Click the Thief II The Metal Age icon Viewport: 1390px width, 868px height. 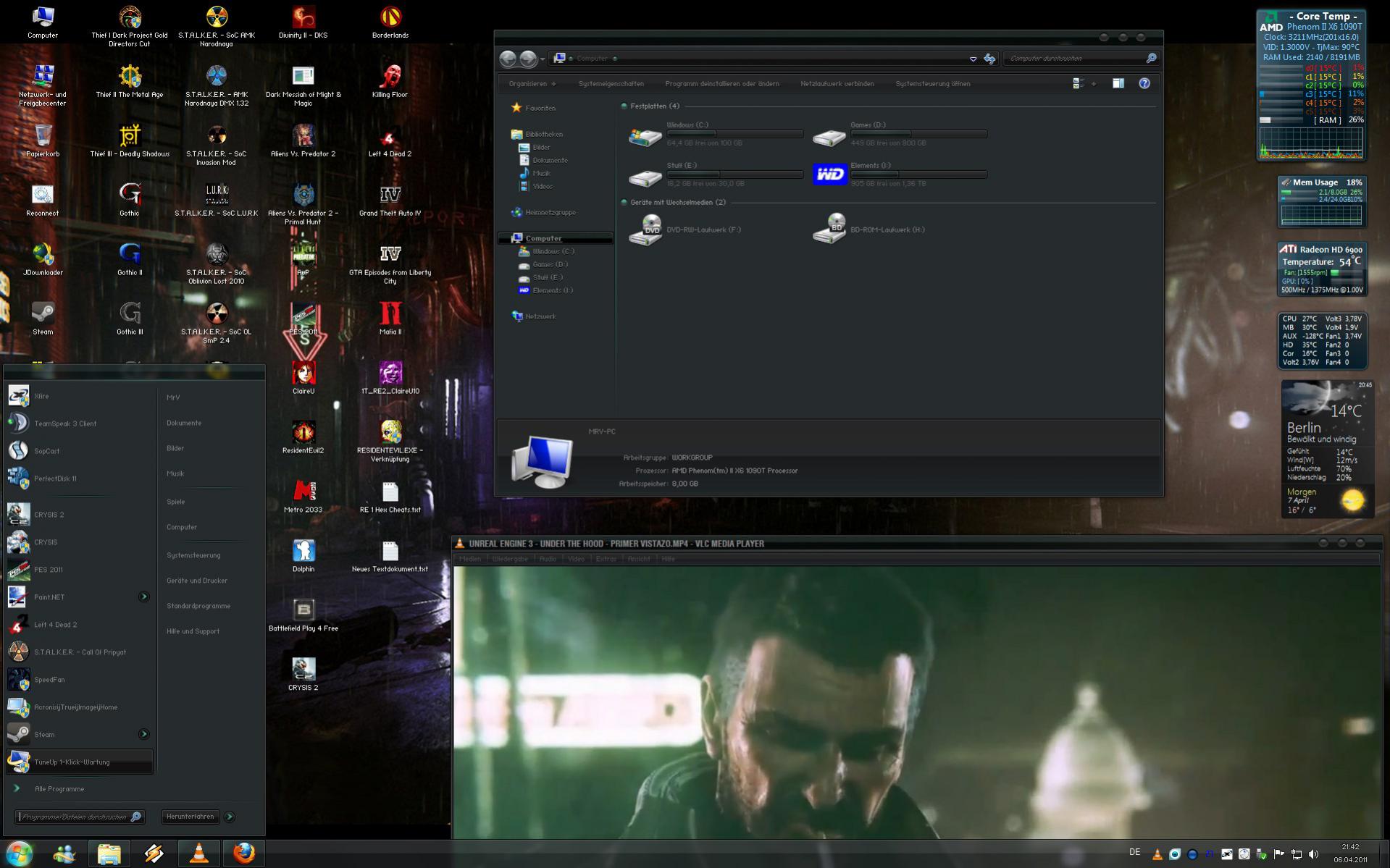[130, 81]
